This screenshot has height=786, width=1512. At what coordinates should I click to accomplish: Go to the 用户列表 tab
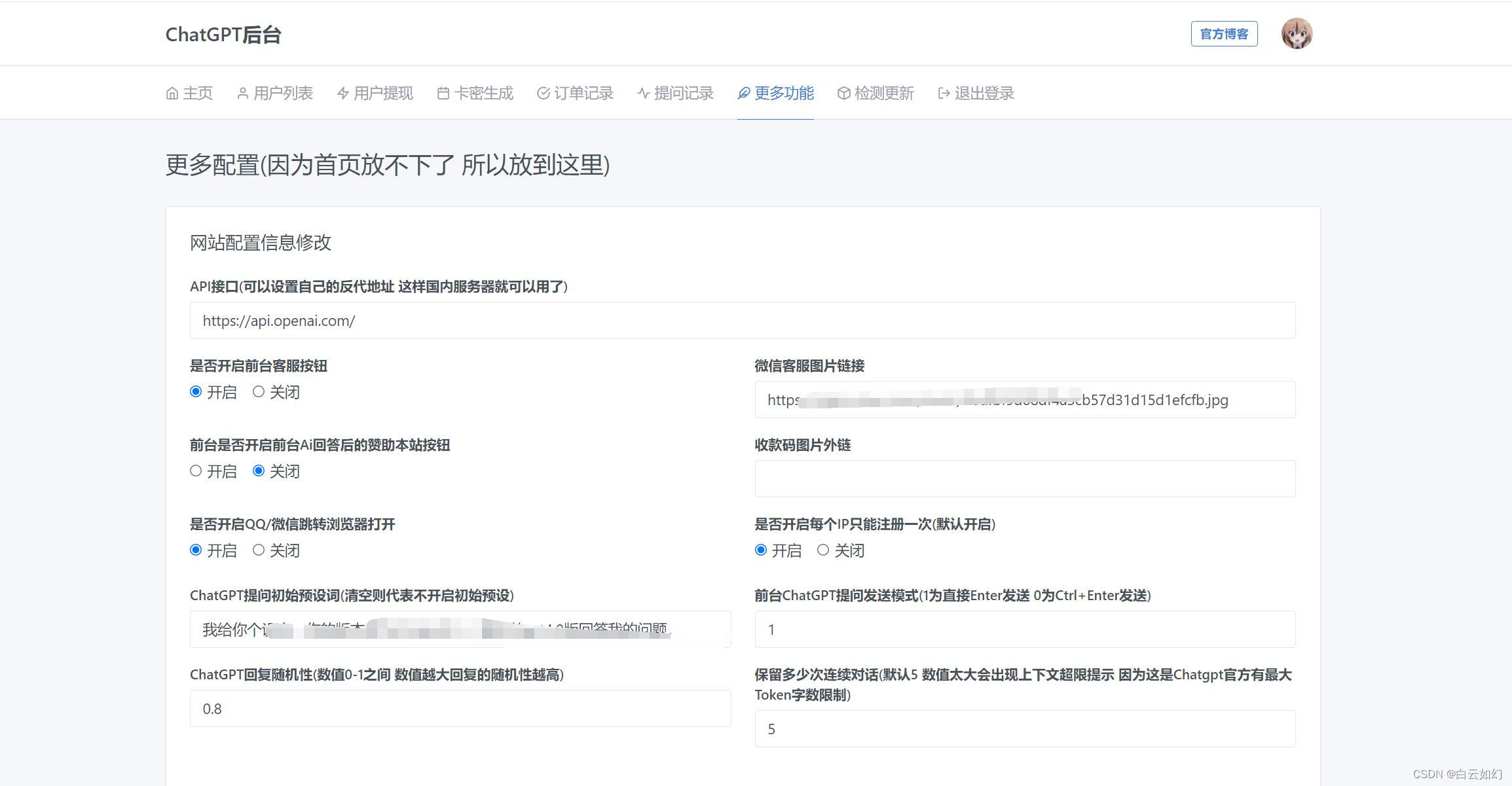click(275, 94)
